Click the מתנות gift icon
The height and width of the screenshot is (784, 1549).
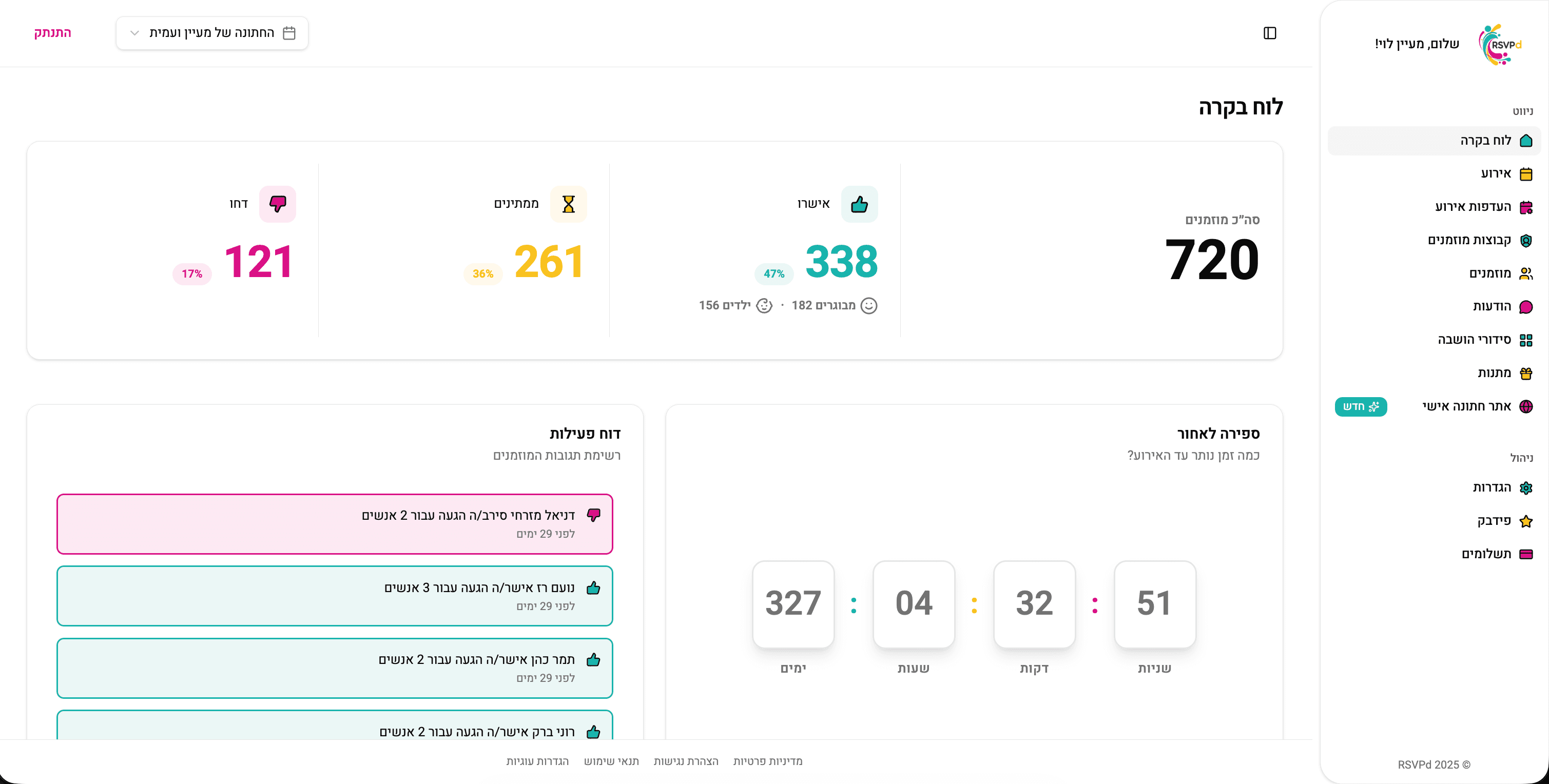(x=1525, y=374)
